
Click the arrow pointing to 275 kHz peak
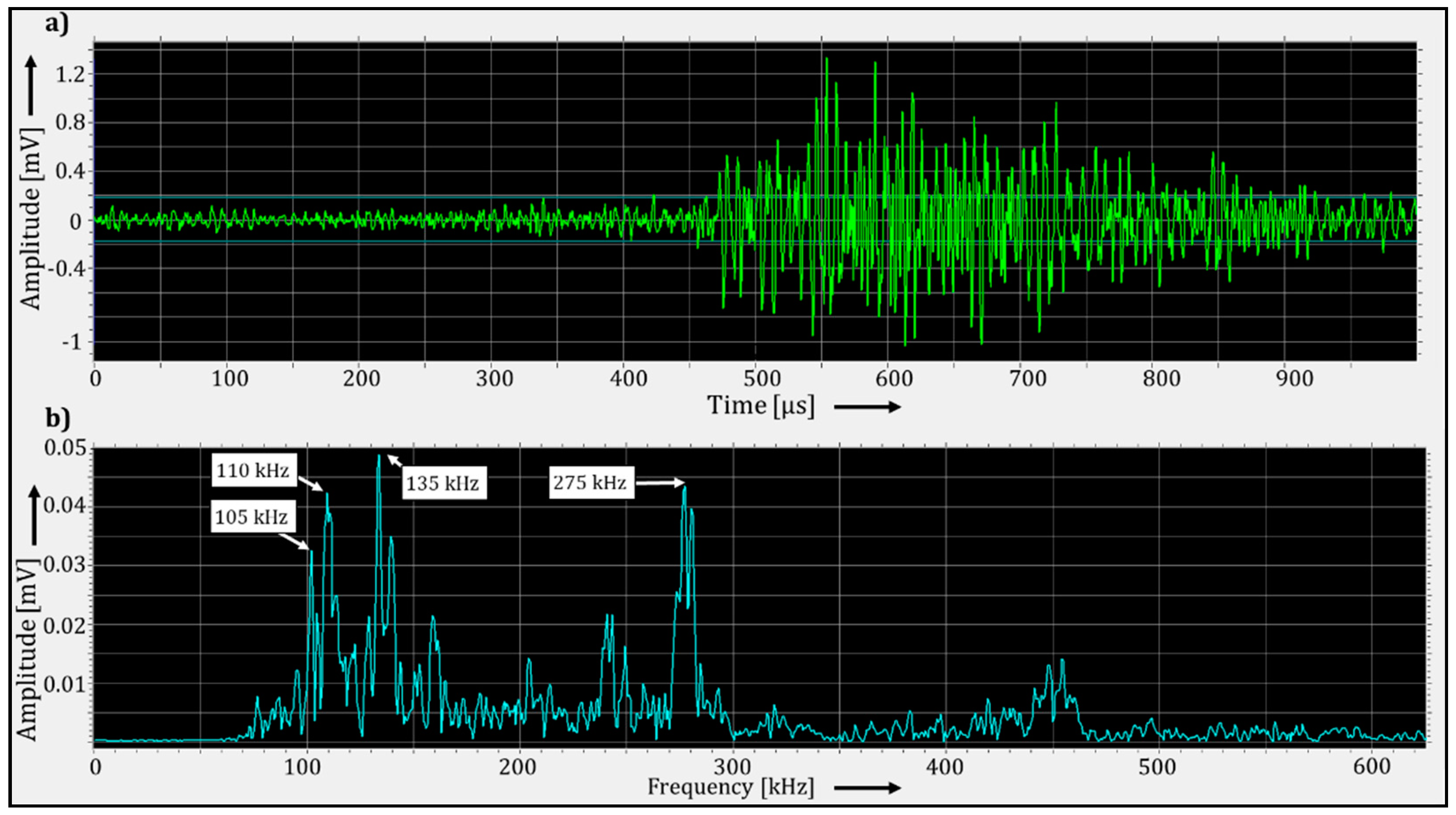660,483
